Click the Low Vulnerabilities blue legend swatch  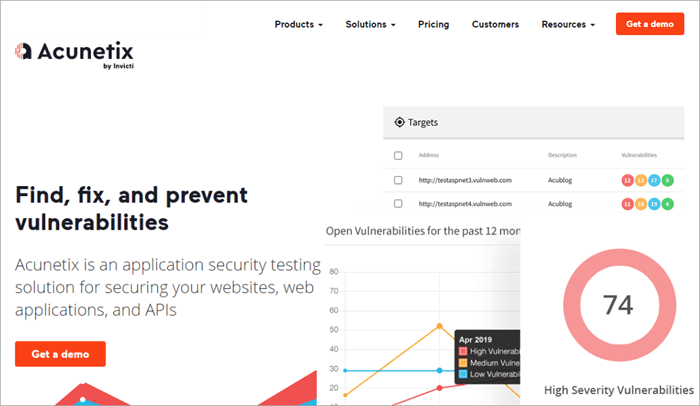[463, 374]
